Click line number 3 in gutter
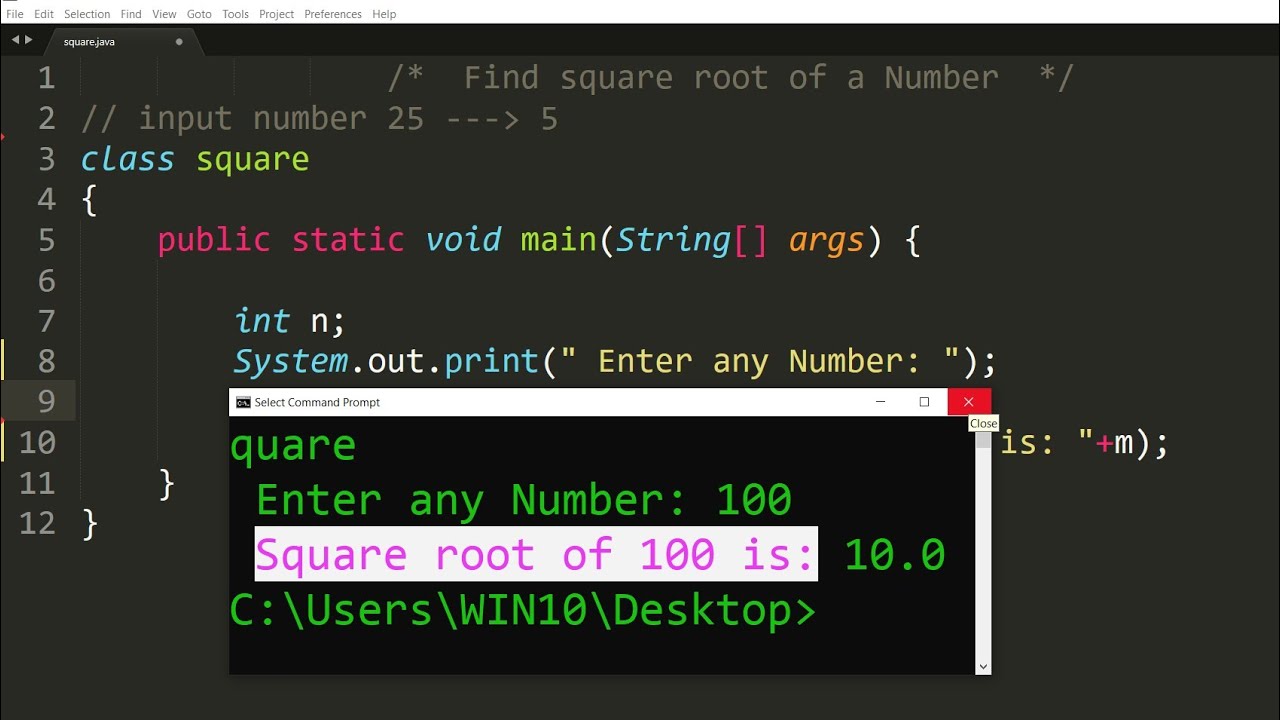The width and height of the screenshot is (1280, 720). tap(46, 159)
